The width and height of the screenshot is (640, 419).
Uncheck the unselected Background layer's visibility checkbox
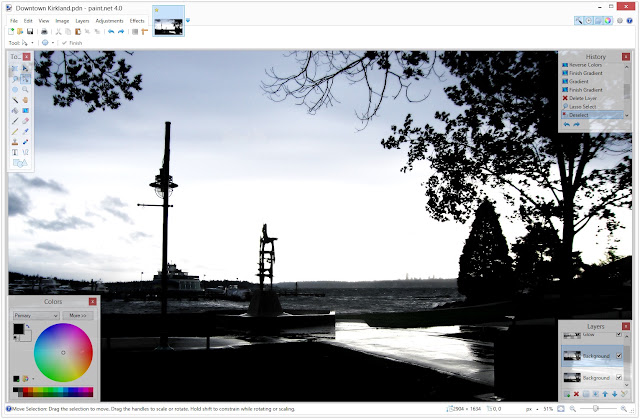coord(619,377)
